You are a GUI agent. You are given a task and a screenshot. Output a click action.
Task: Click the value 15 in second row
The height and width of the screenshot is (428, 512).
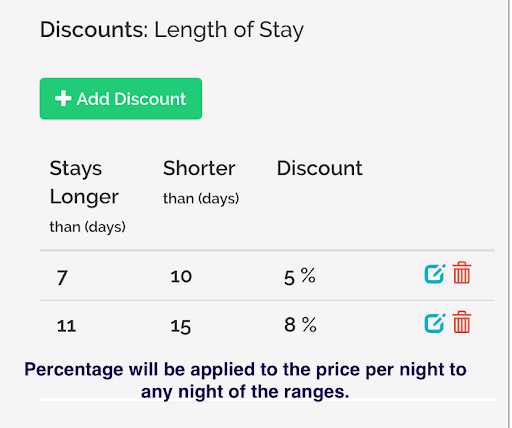coord(180,326)
